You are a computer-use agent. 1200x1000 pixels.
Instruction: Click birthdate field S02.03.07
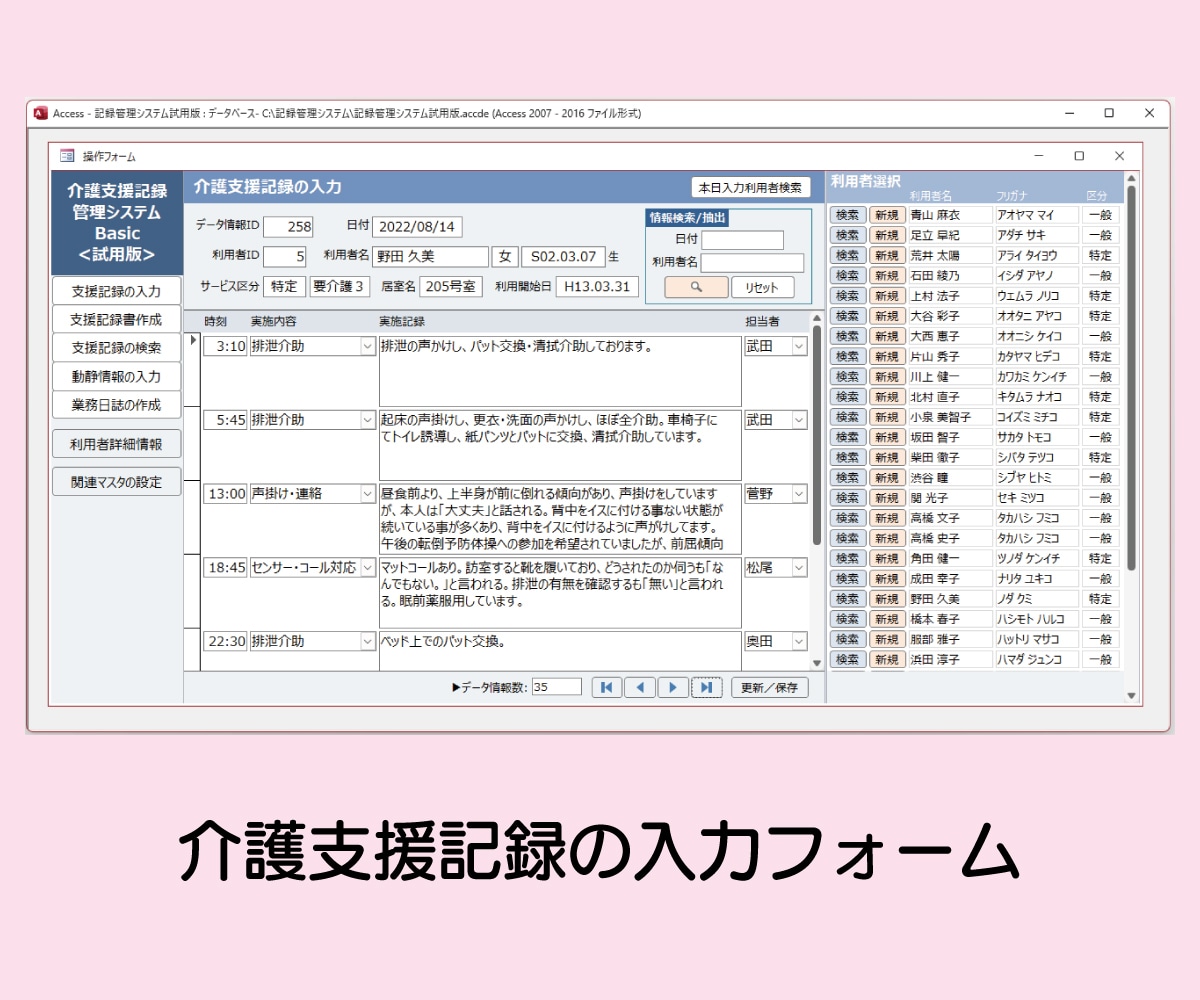coord(563,257)
